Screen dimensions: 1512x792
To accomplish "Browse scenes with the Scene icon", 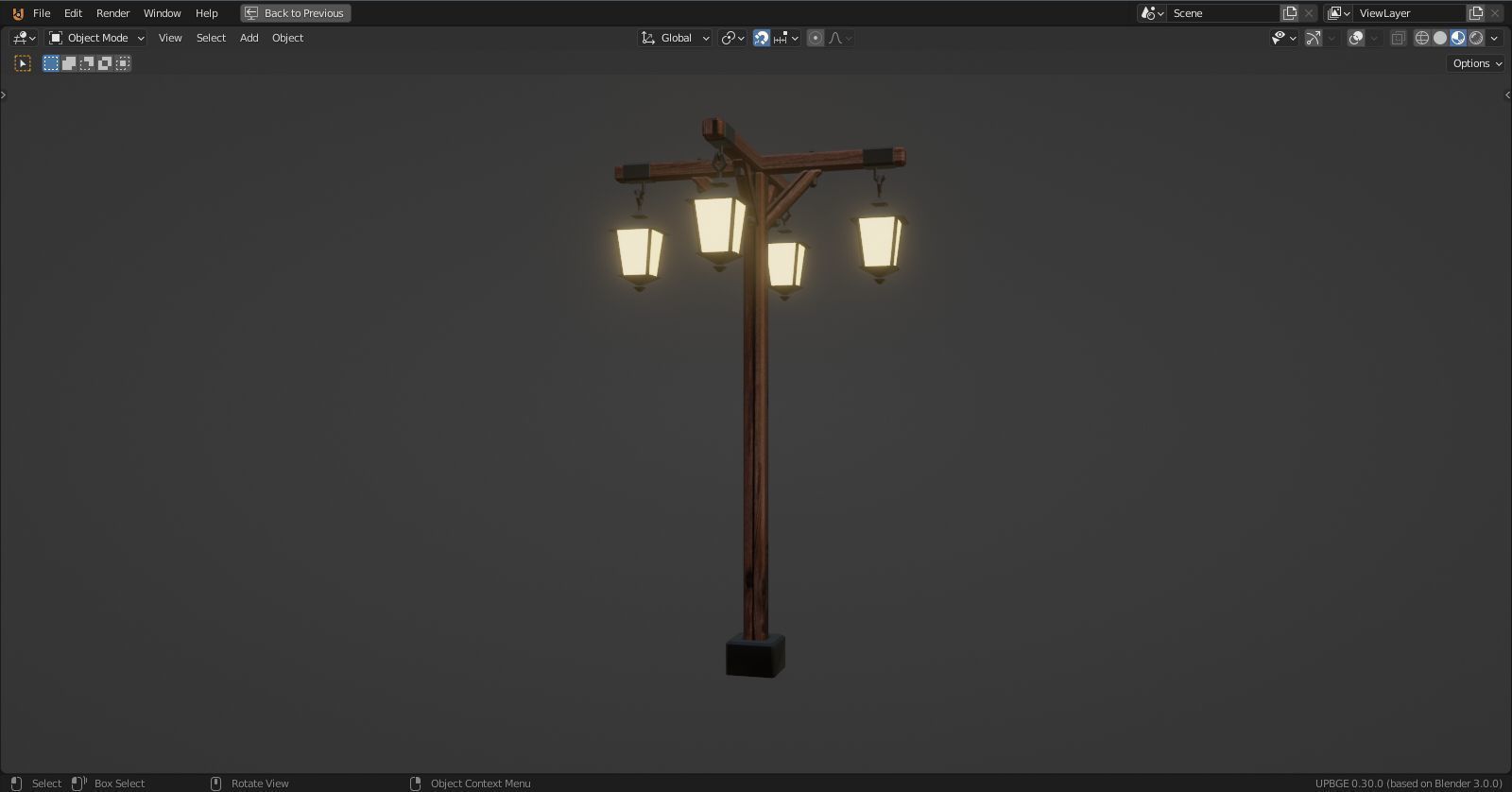I will tap(1152, 13).
